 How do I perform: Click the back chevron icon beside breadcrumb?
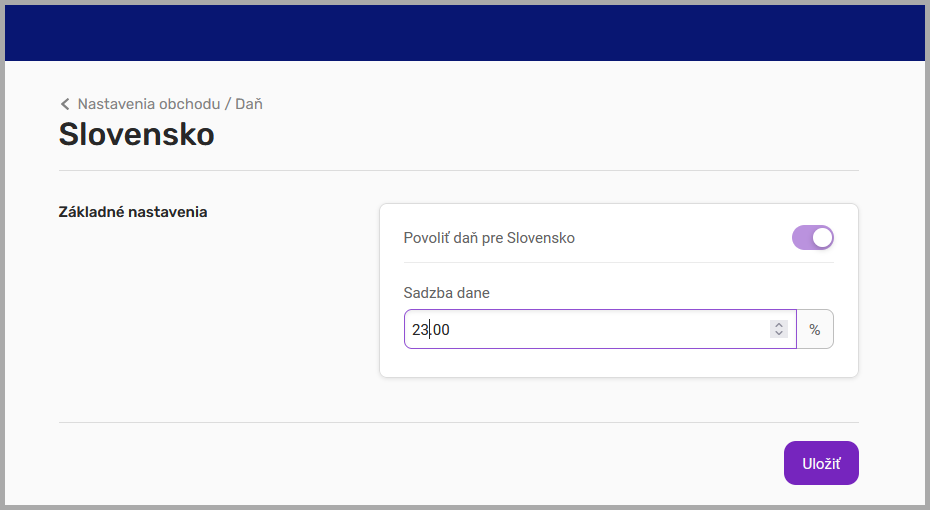65,104
